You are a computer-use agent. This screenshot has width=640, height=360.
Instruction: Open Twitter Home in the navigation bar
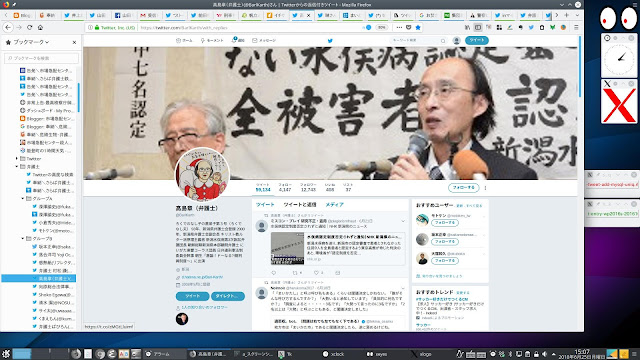pyautogui.click(x=184, y=40)
